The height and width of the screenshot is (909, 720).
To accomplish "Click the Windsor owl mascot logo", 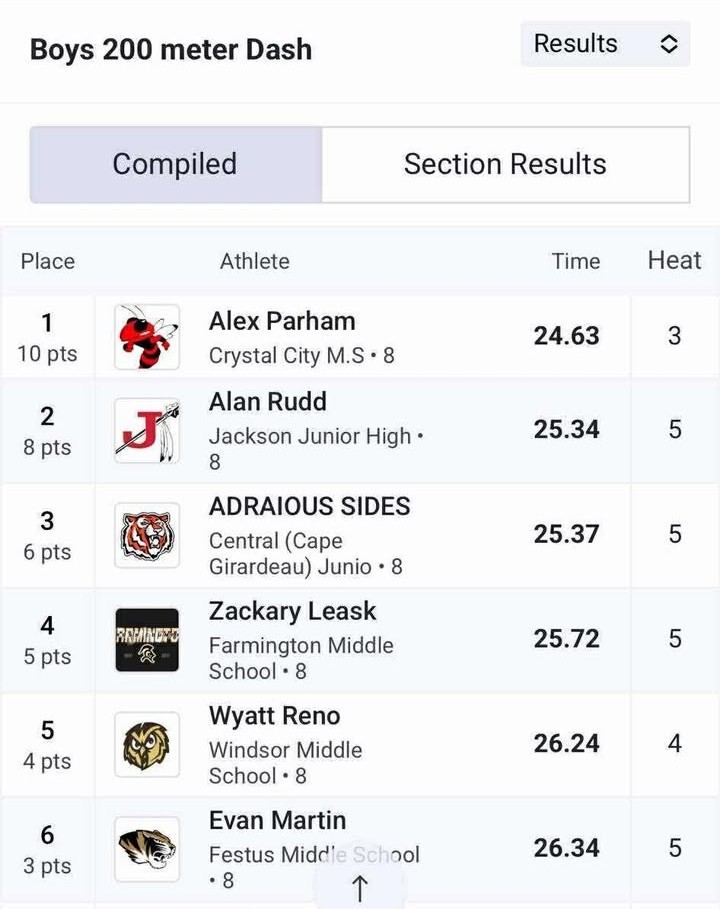I will click(147, 744).
